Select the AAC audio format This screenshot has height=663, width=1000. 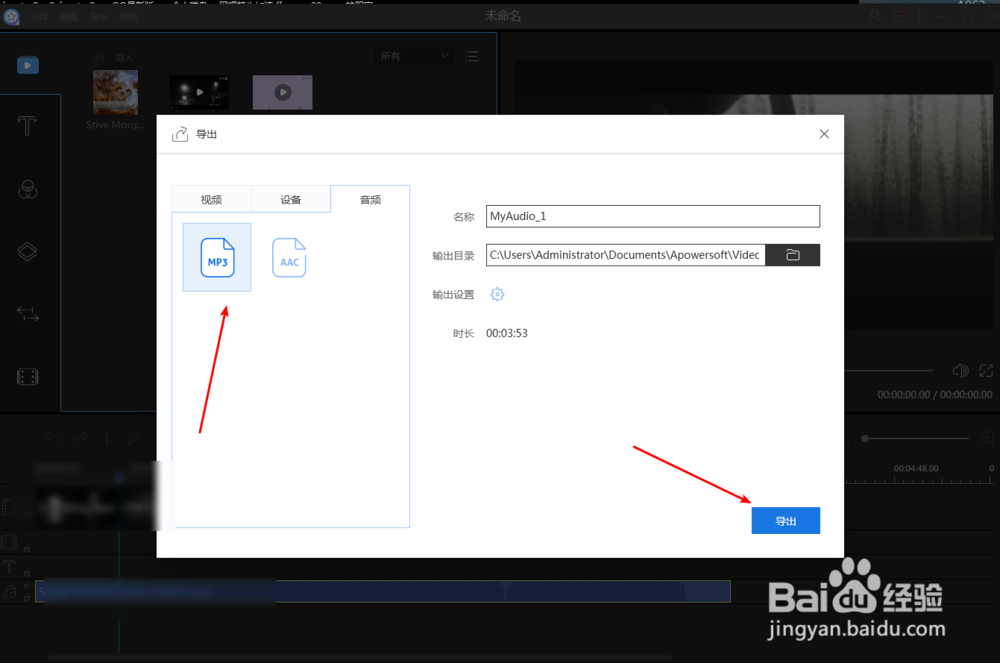[289, 258]
